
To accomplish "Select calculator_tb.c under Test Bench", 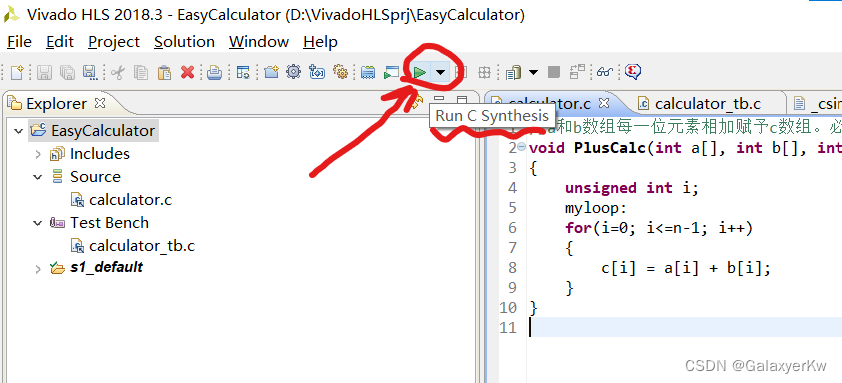I will click(142, 245).
